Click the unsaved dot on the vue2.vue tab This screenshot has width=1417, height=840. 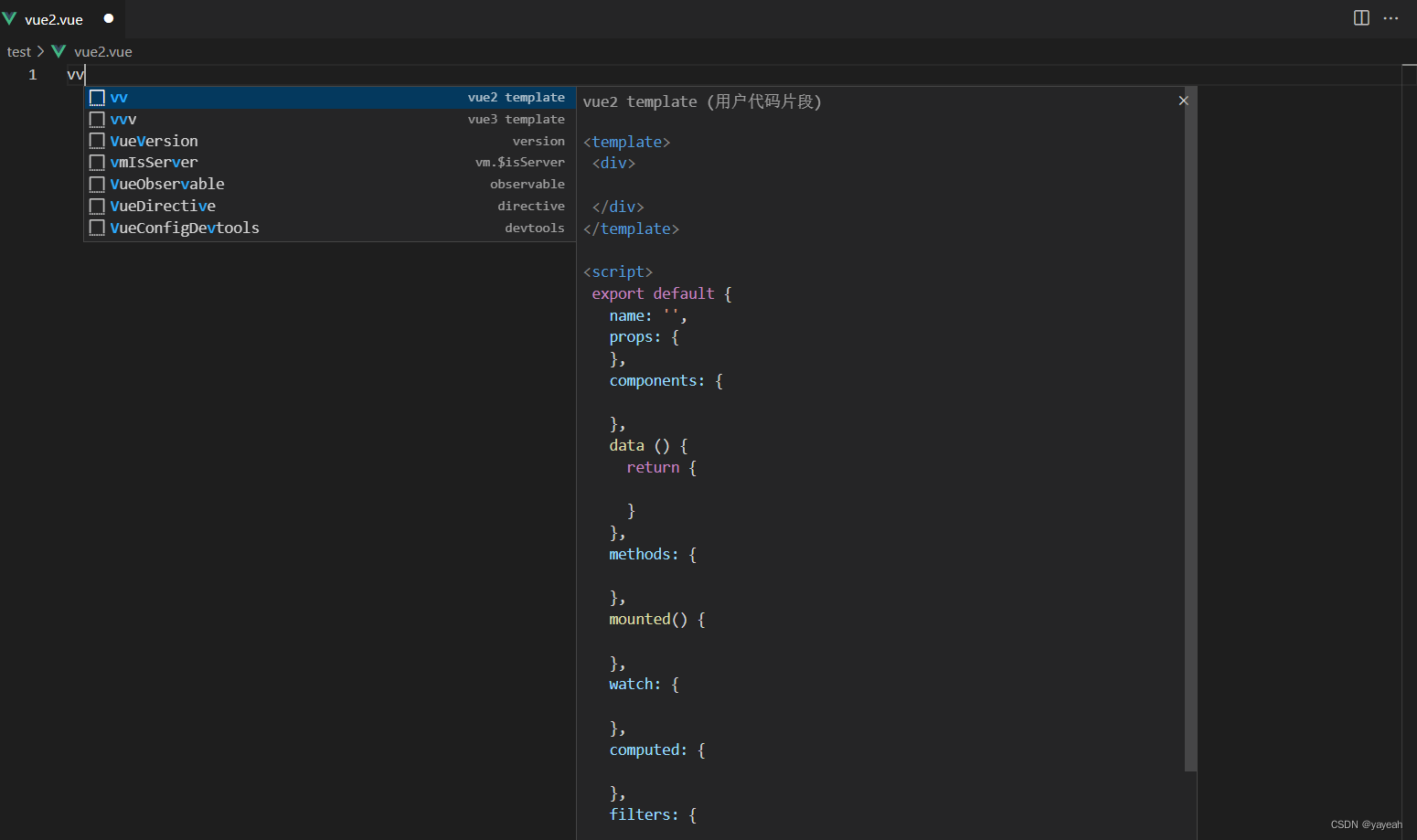tap(108, 18)
